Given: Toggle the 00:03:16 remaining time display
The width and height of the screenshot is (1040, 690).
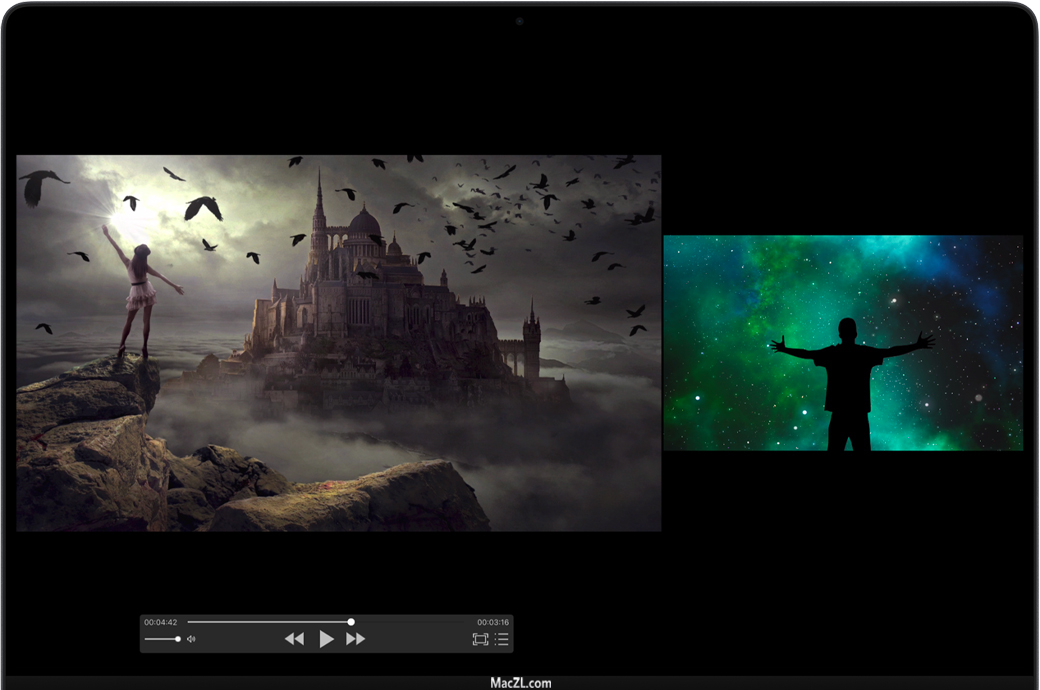Looking at the screenshot, I should [x=492, y=622].
